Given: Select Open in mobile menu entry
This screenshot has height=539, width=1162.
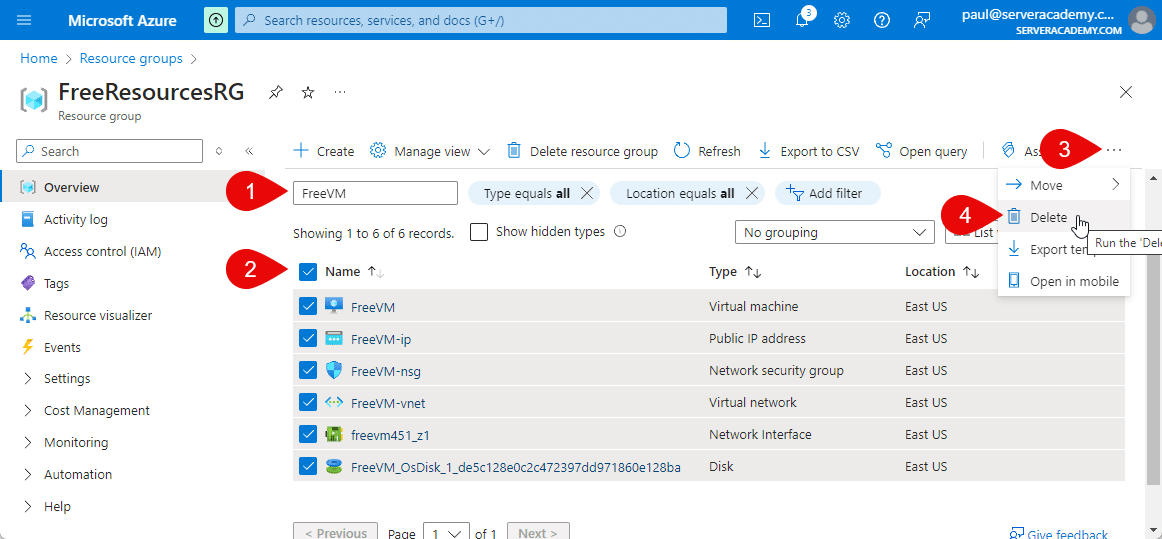Looking at the screenshot, I should (x=1074, y=281).
